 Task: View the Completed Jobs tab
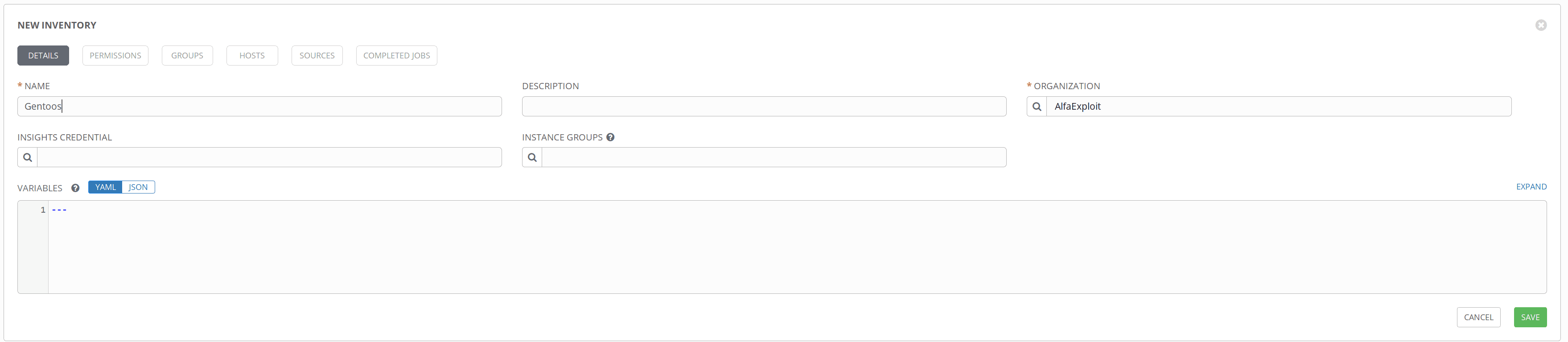click(396, 55)
